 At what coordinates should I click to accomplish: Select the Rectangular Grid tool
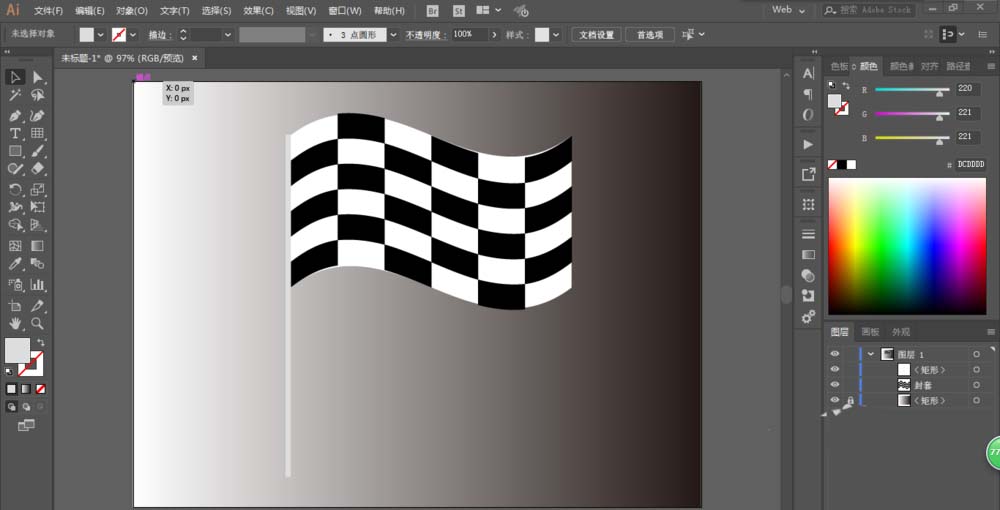coord(38,133)
